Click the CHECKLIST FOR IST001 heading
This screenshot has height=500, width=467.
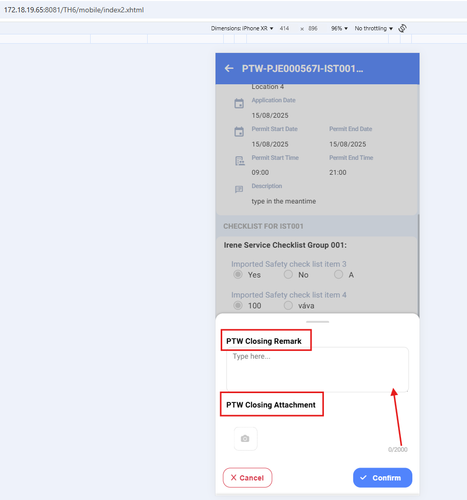tap(263, 226)
